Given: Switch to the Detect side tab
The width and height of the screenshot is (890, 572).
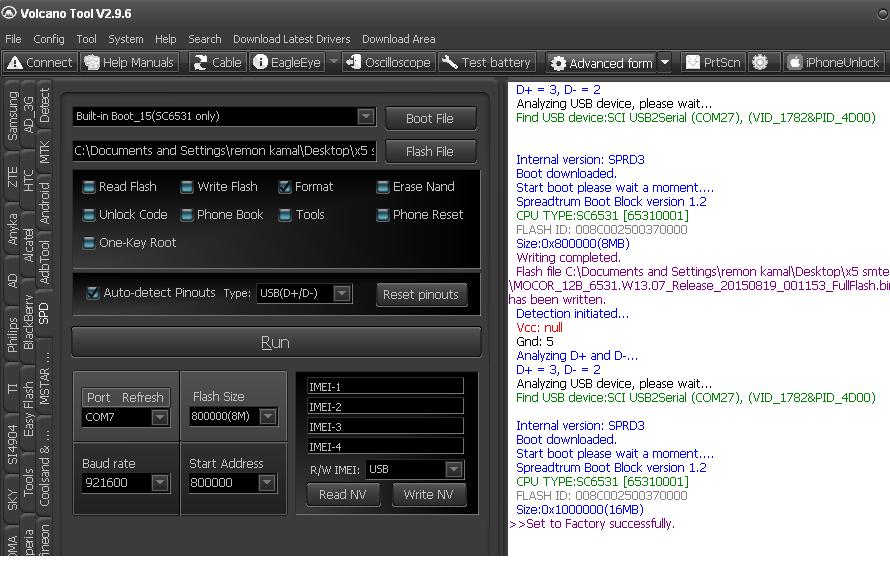Looking at the screenshot, I should point(44,107).
